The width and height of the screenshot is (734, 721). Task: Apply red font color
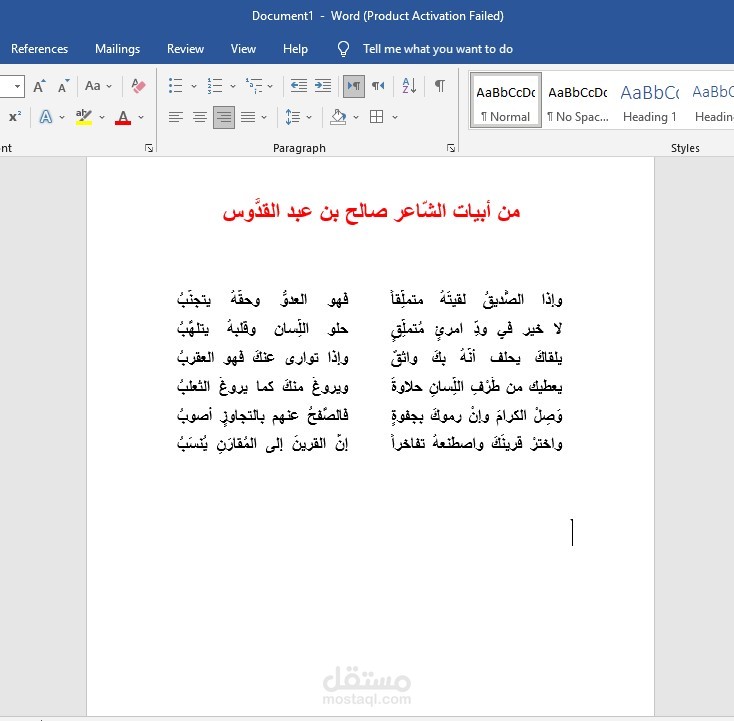pos(123,117)
